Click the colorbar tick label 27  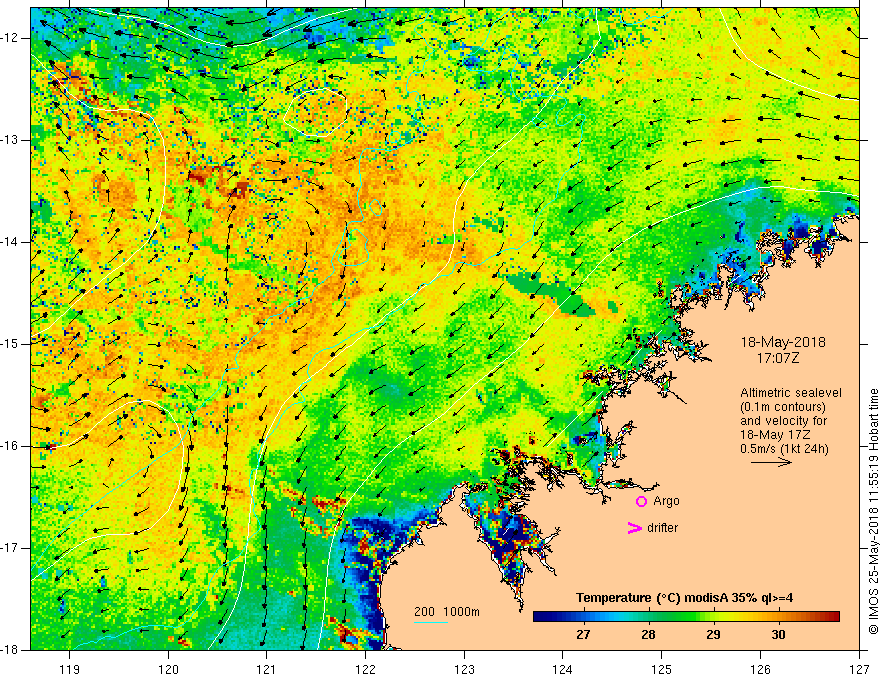(x=583, y=635)
